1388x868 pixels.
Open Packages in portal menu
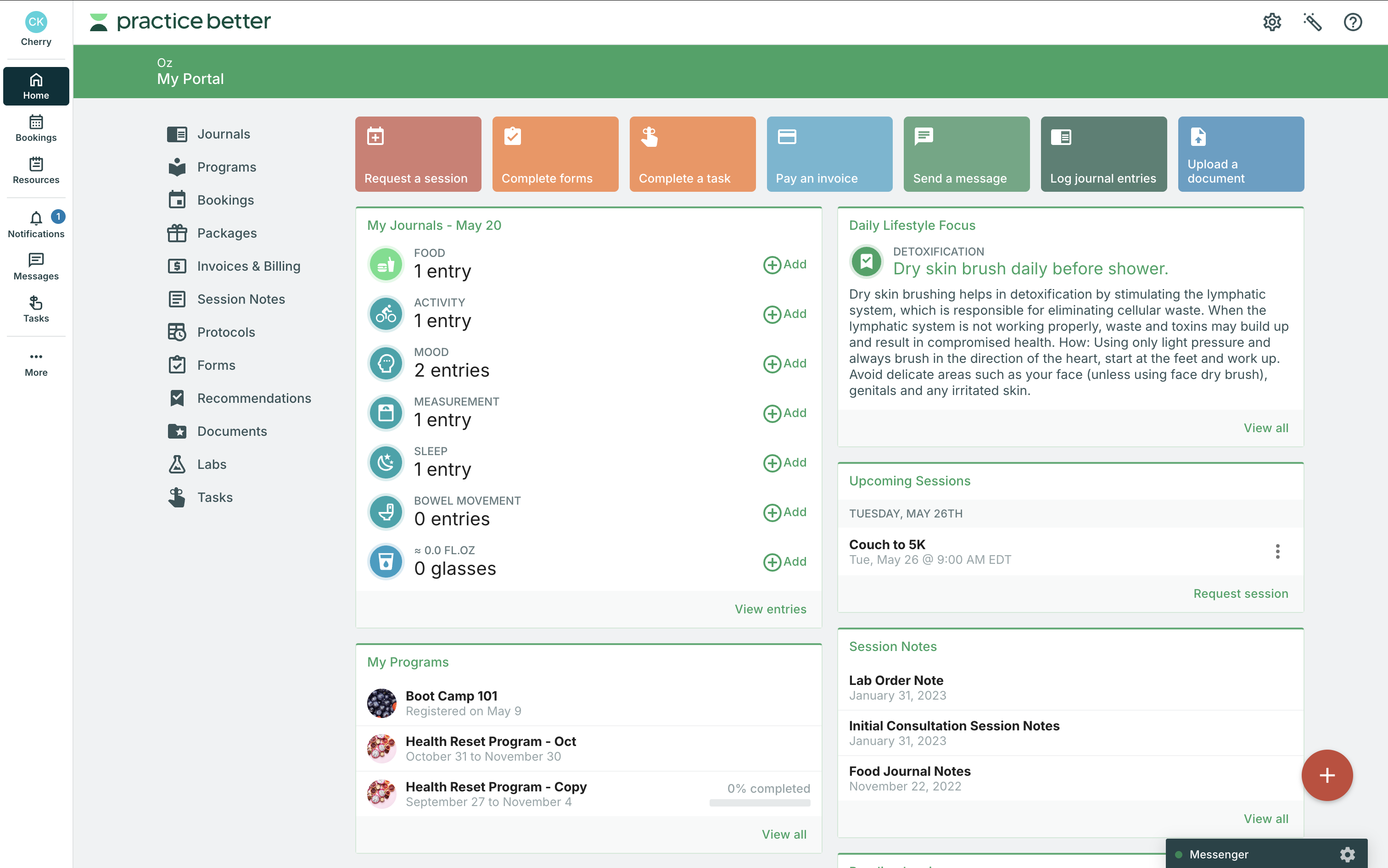point(212,233)
